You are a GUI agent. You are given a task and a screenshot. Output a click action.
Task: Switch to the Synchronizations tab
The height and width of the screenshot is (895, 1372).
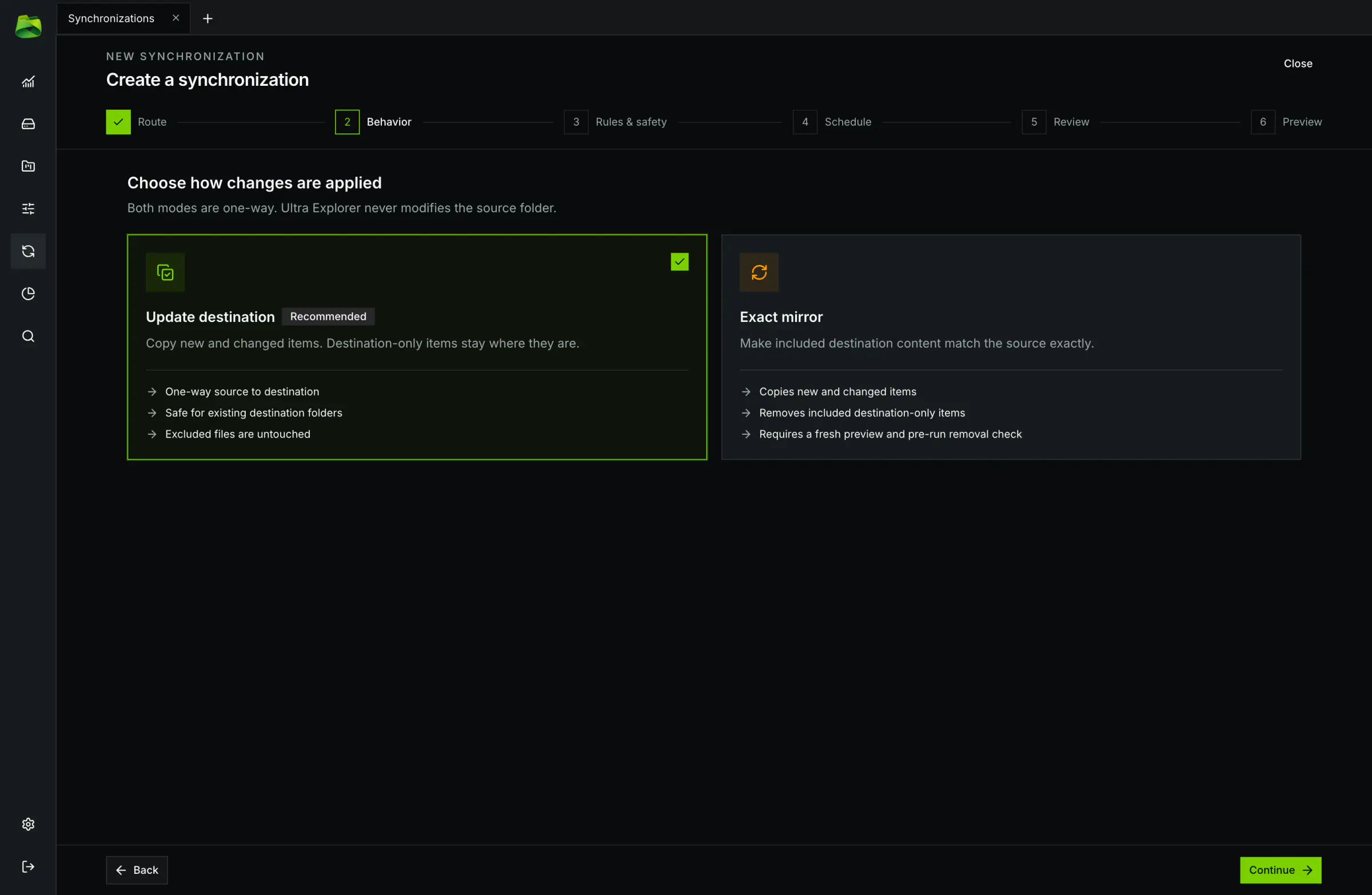tap(111, 18)
